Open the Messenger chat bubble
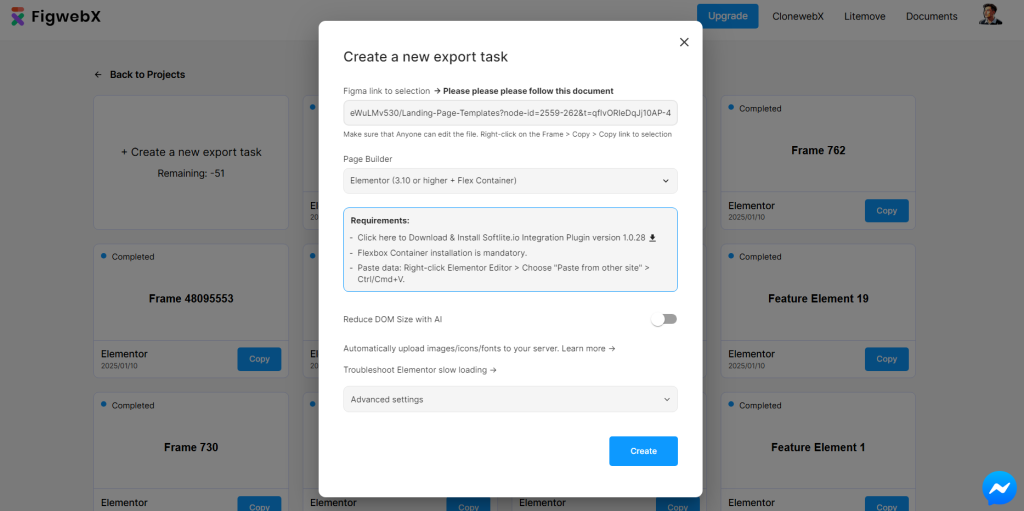 999,488
